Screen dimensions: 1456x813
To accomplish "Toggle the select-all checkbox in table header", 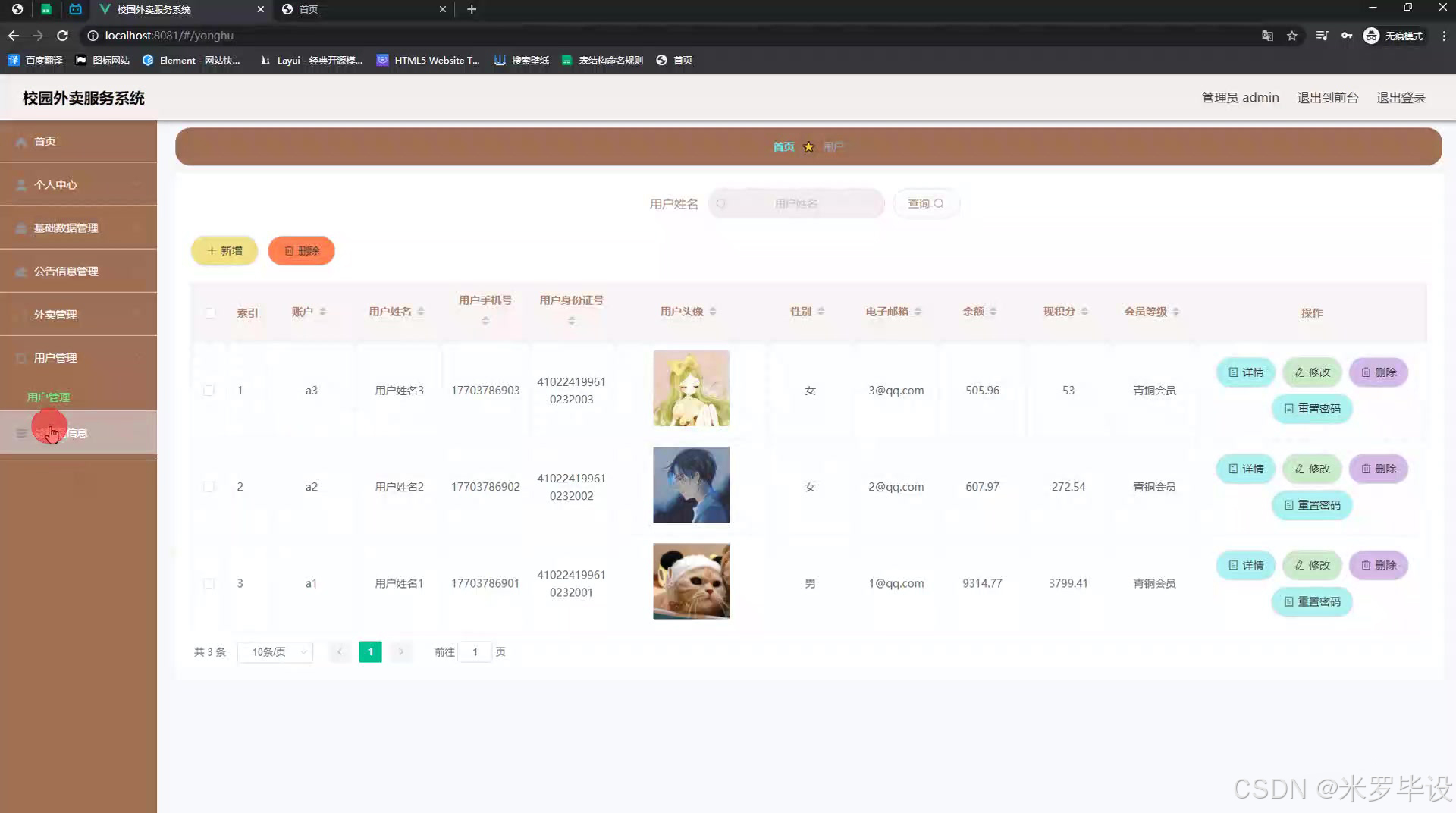I will point(210,312).
